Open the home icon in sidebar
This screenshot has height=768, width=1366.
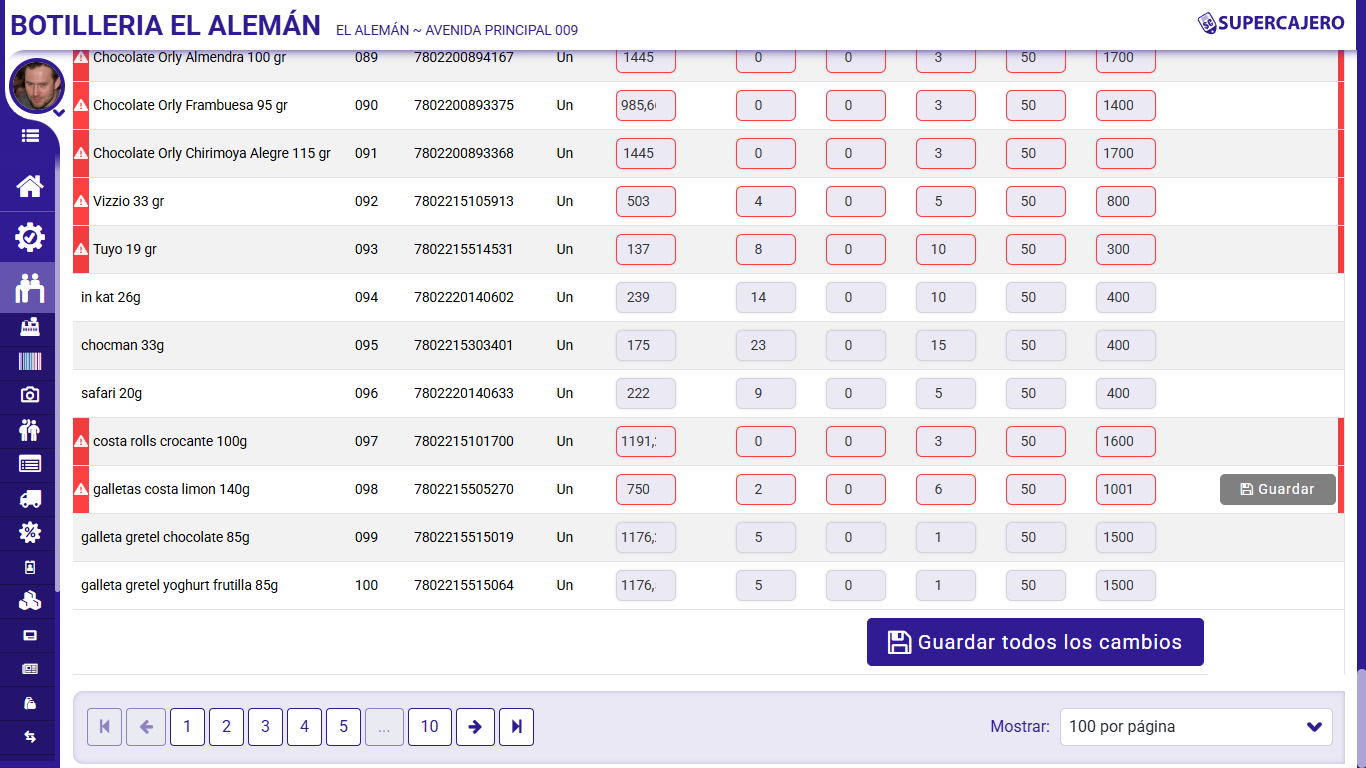pos(30,186)
